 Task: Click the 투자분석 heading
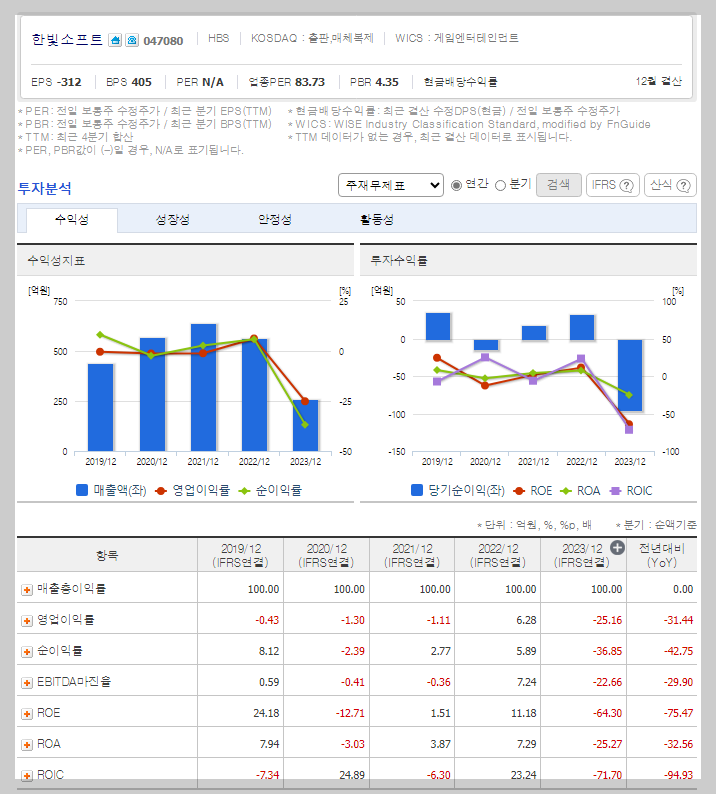point(45,188)
